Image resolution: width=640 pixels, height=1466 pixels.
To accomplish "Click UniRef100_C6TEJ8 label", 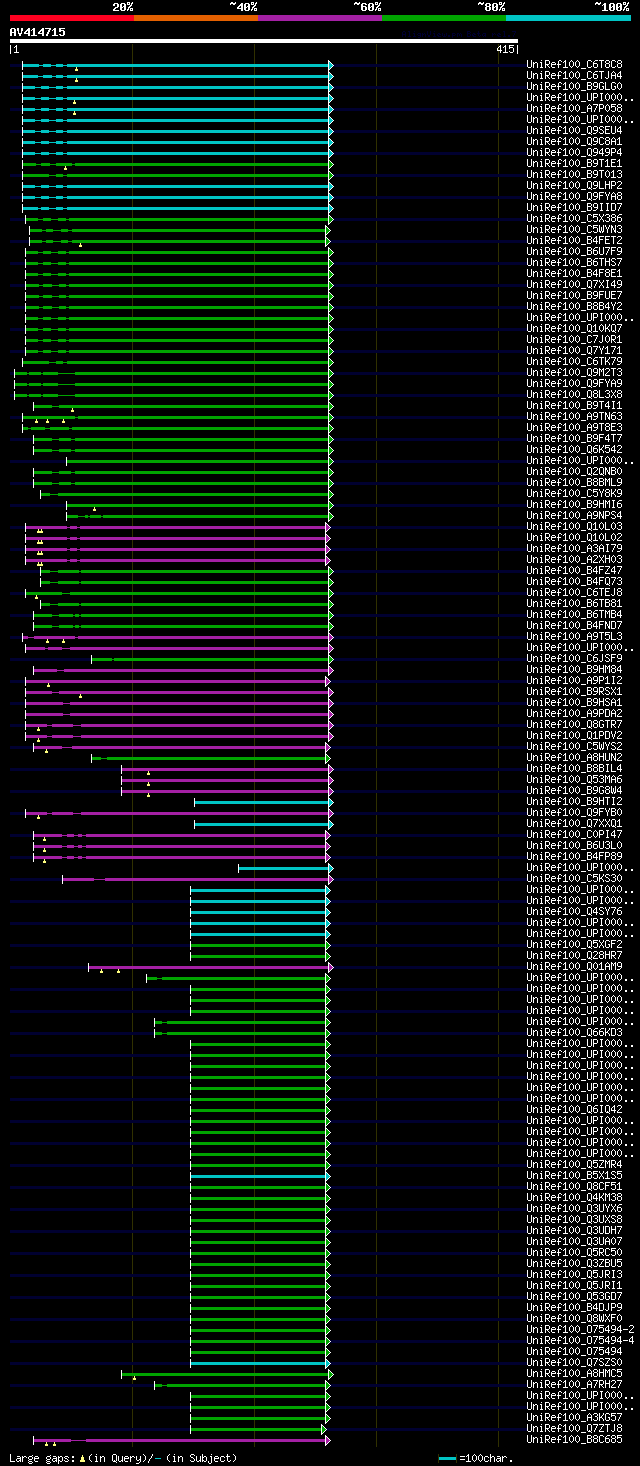I will (575, 592).
